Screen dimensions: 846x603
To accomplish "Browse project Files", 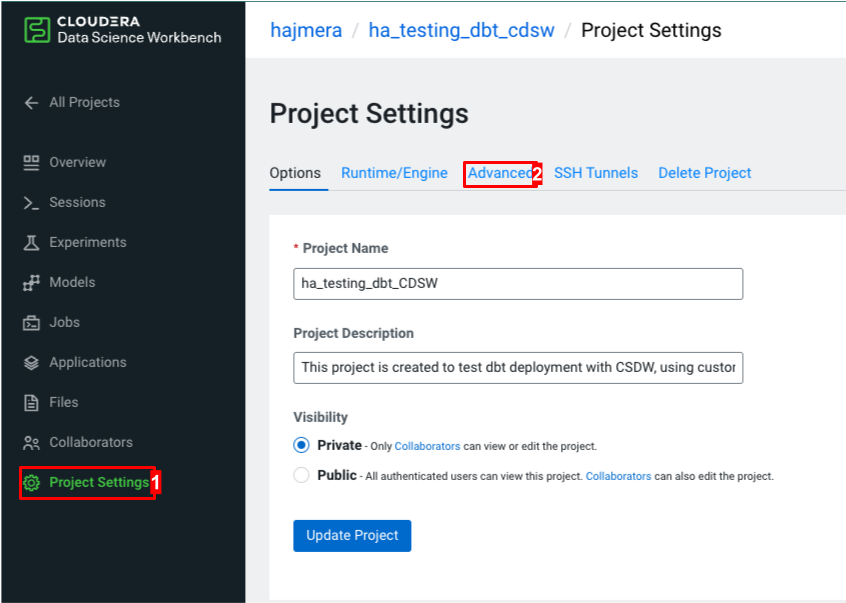I will (62, 402).
